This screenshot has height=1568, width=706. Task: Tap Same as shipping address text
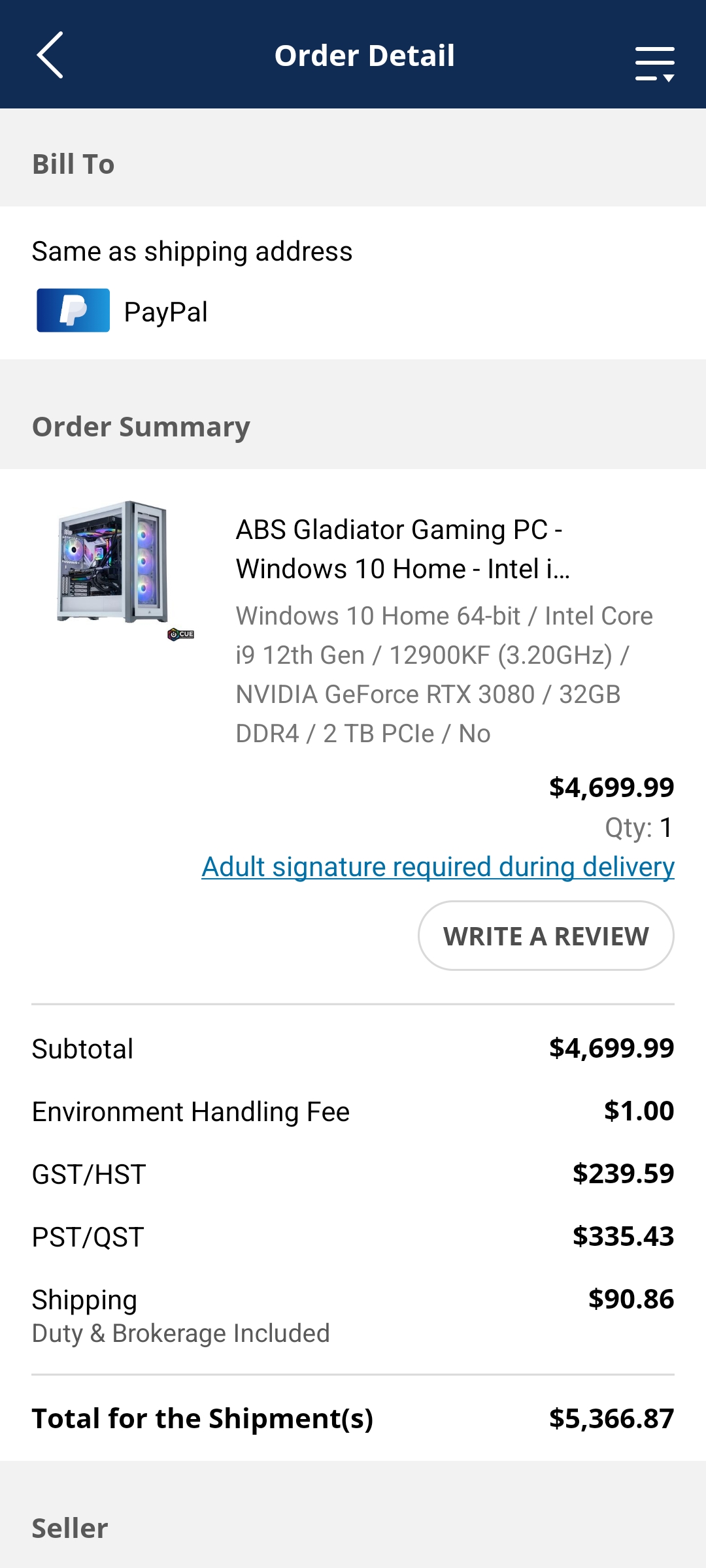[192, 252]
